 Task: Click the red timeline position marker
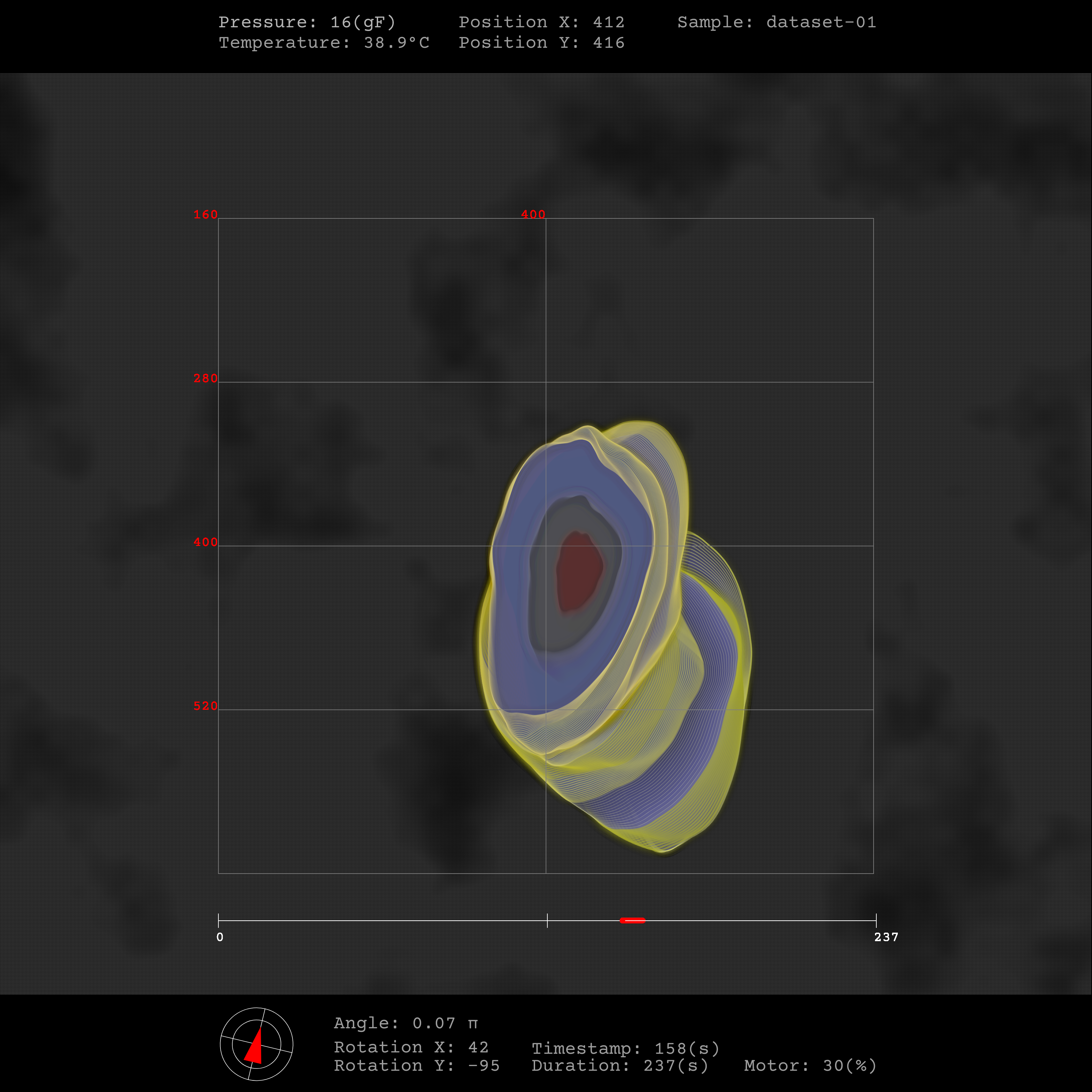(632, 920)
